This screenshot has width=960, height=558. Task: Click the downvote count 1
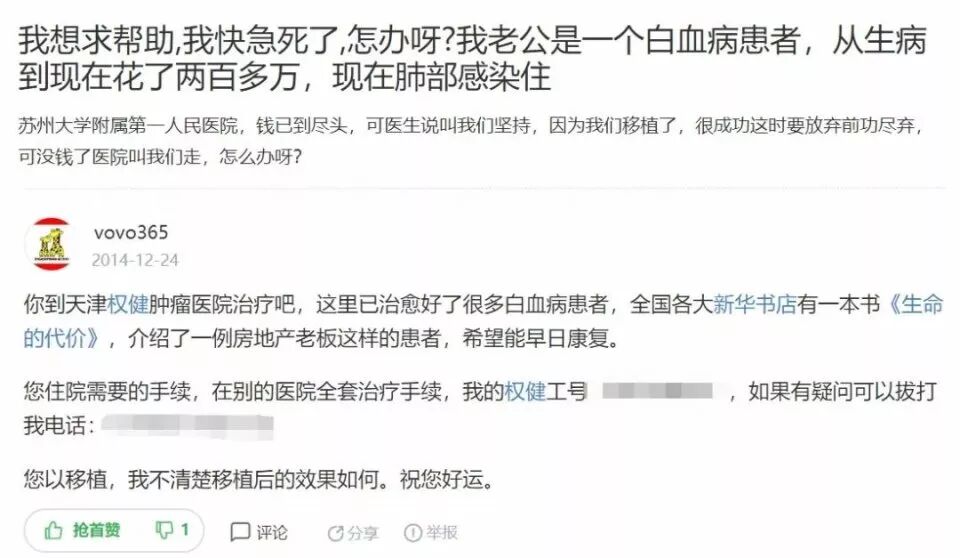pyautogui.click(x=185, y=530)
